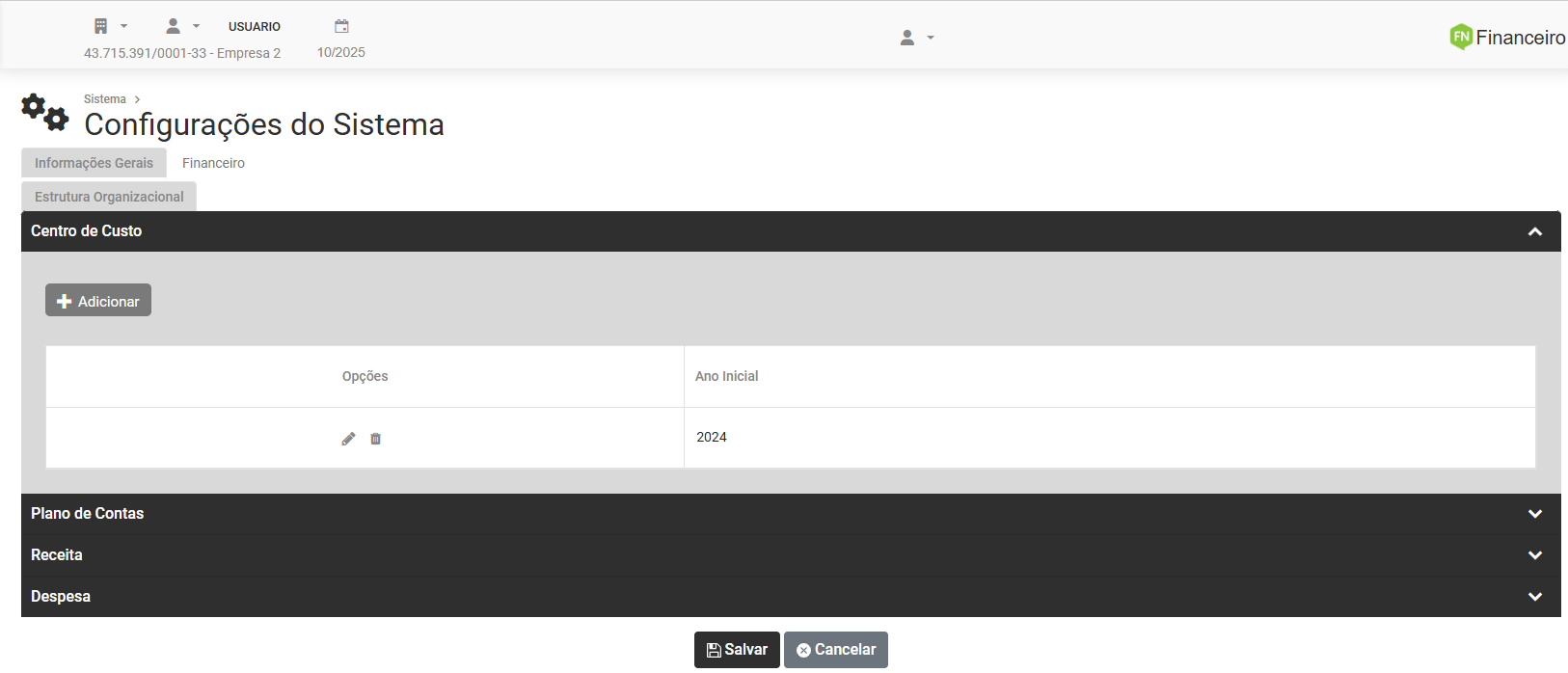
Task: Click the calendar icon above 10/2025
Action: click(341, 26)
